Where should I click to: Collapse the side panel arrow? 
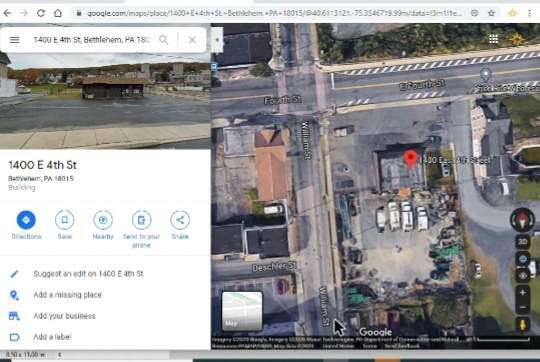217,40
